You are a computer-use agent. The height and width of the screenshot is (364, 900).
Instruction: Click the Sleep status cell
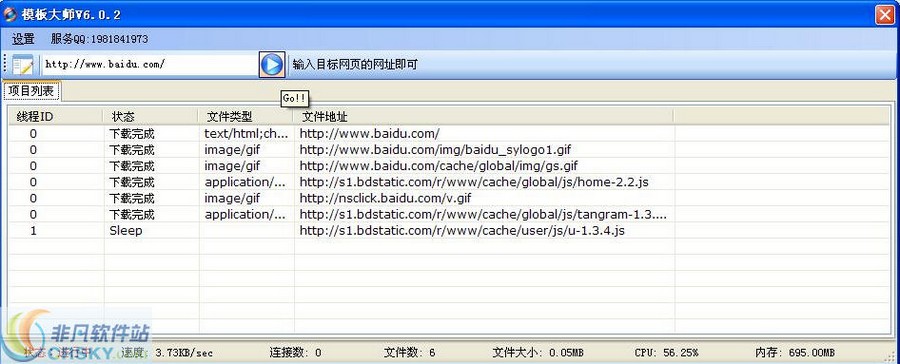(126, 230)
